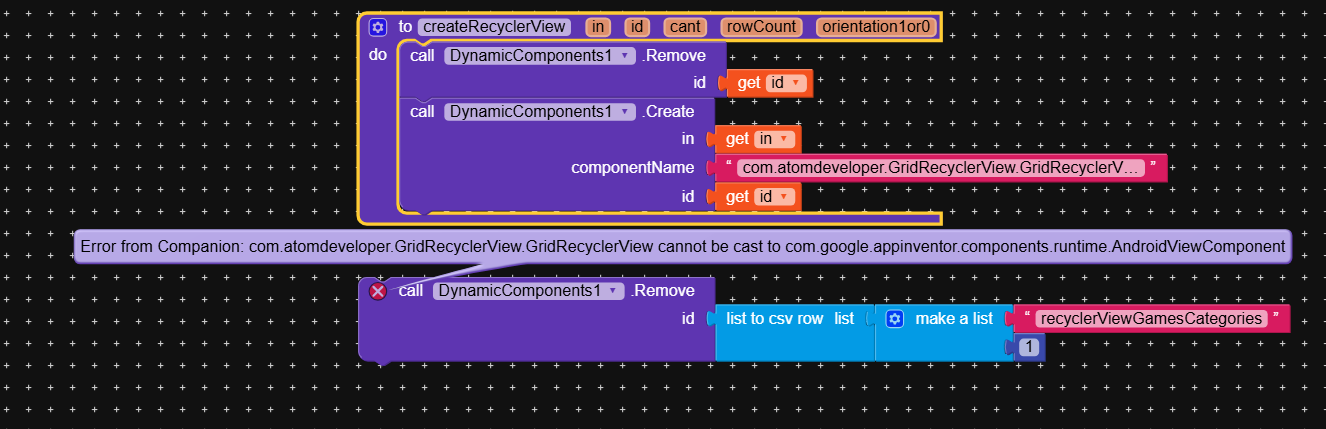Select the 'cant' parameter of the procedure
This screenshot has height=429, width=1326.
pyautogui.click(x=685, y=27)
